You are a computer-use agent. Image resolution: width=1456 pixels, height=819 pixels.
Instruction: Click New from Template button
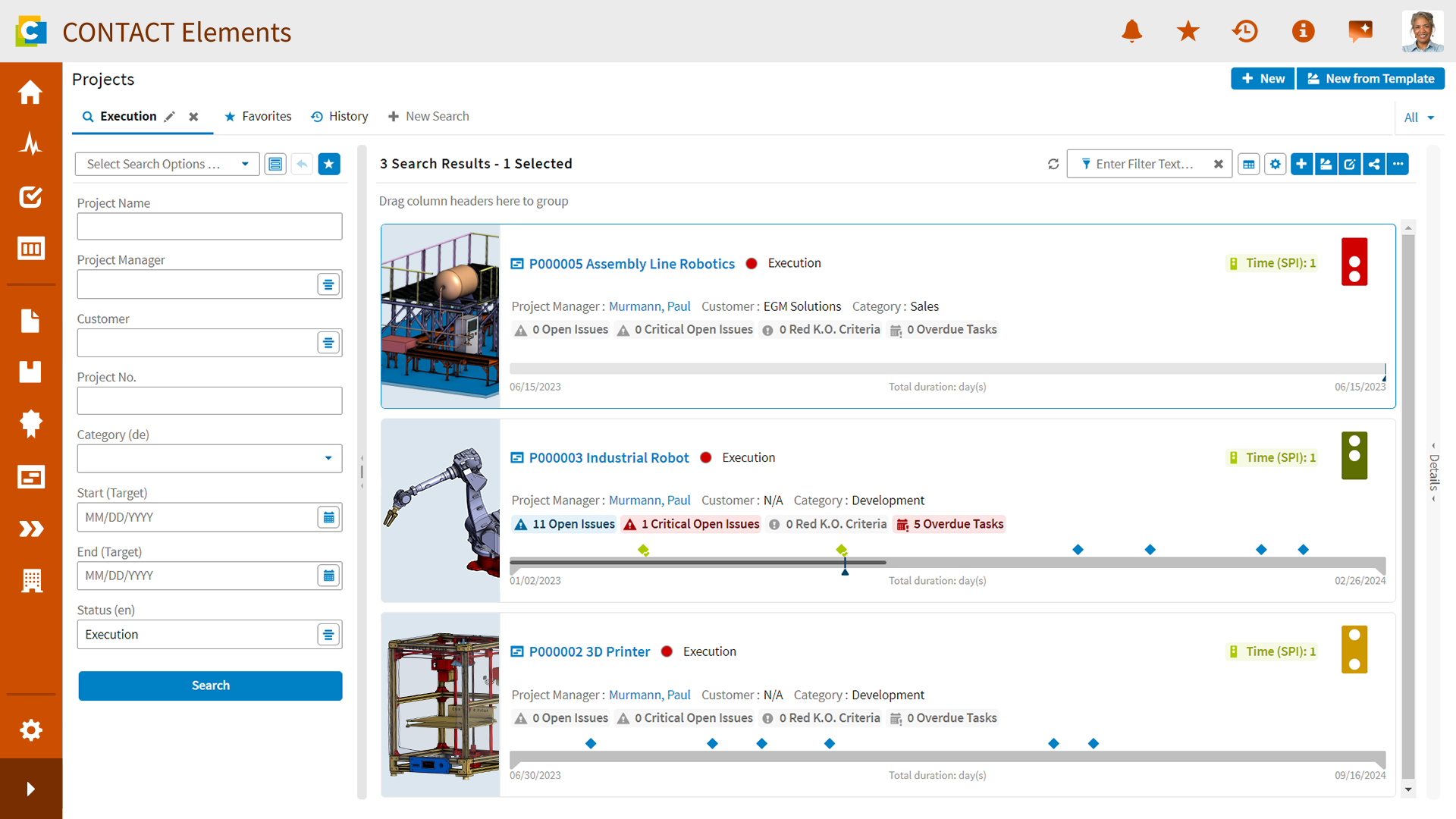1370,78
